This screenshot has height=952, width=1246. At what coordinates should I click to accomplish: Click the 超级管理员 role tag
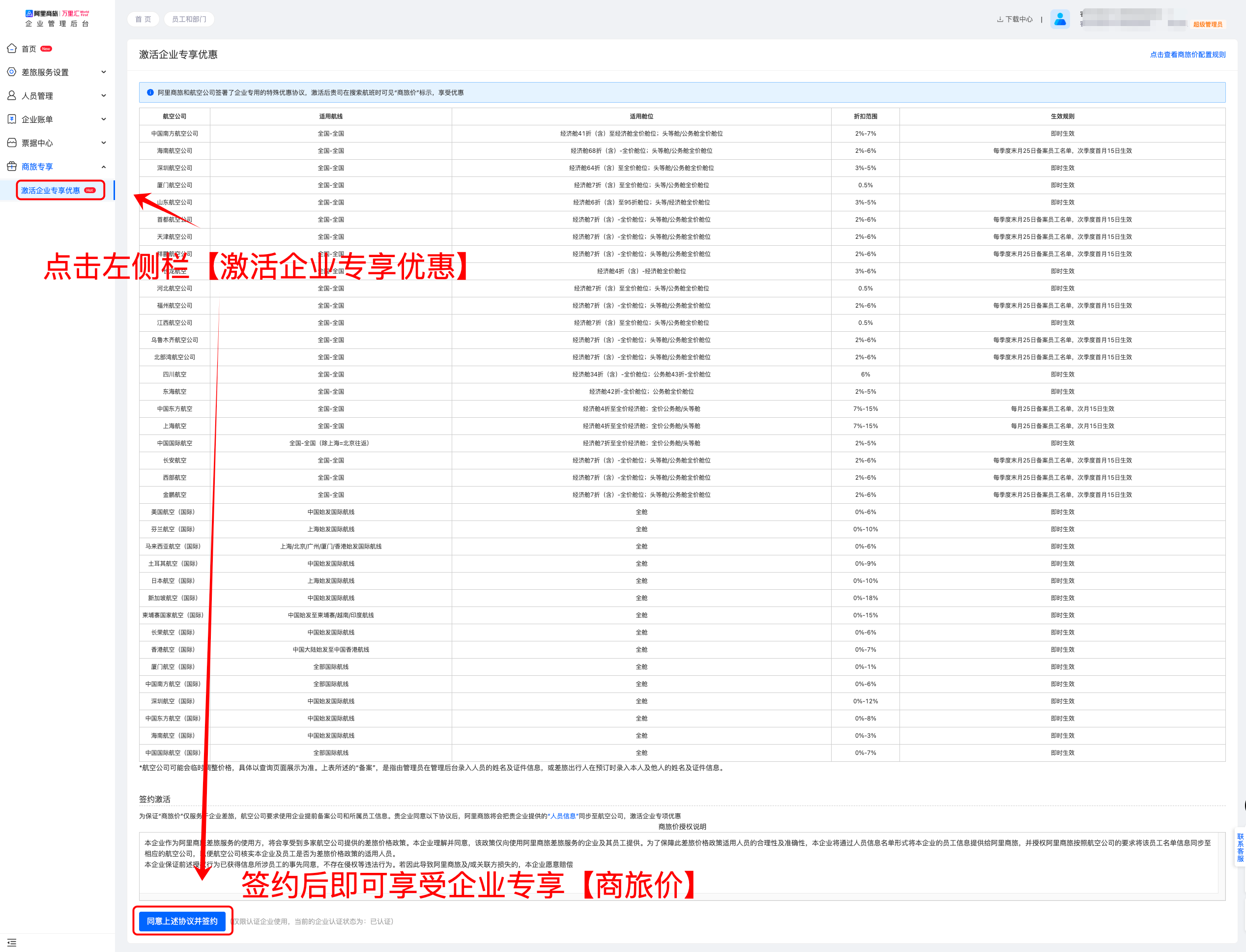[x=1208, y=25]
